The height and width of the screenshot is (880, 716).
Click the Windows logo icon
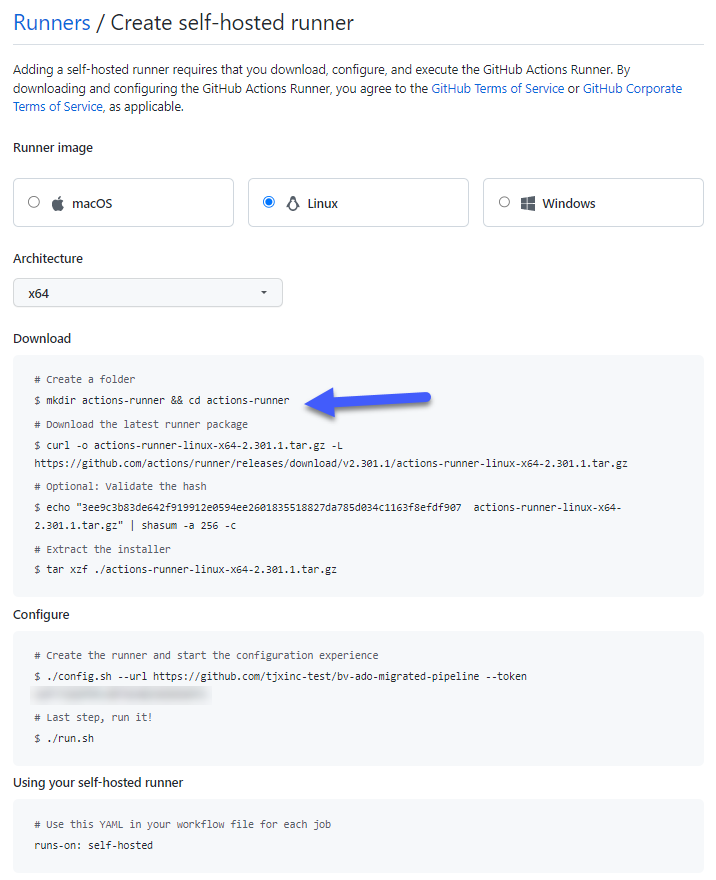[527, 202]
